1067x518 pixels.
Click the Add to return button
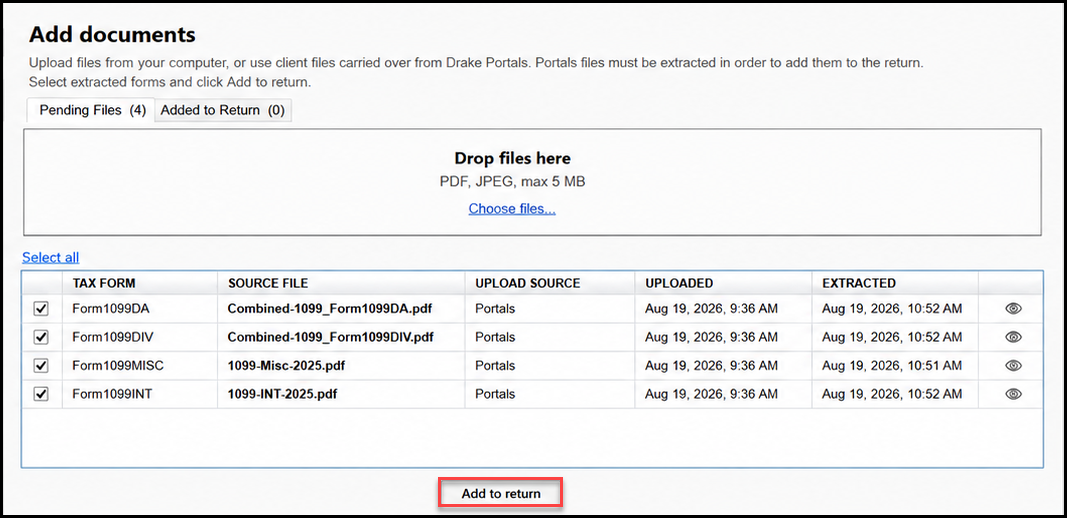[501, 493]
